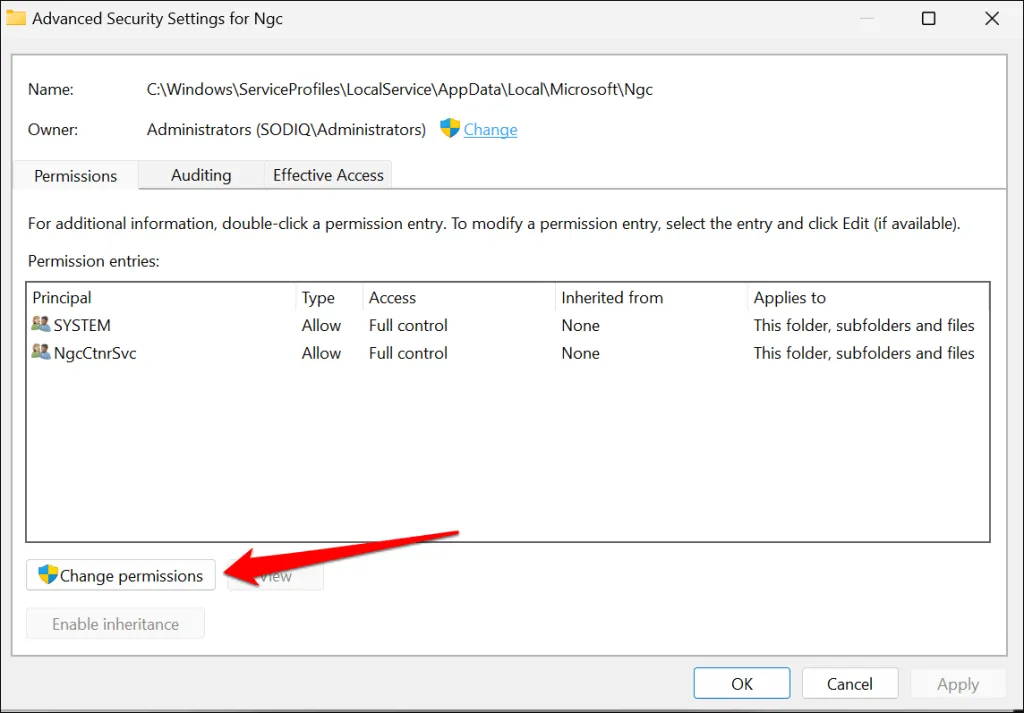Screen dimensions: 1024x713
Task: Sort by the Principal column header
Action: (62, 298)
